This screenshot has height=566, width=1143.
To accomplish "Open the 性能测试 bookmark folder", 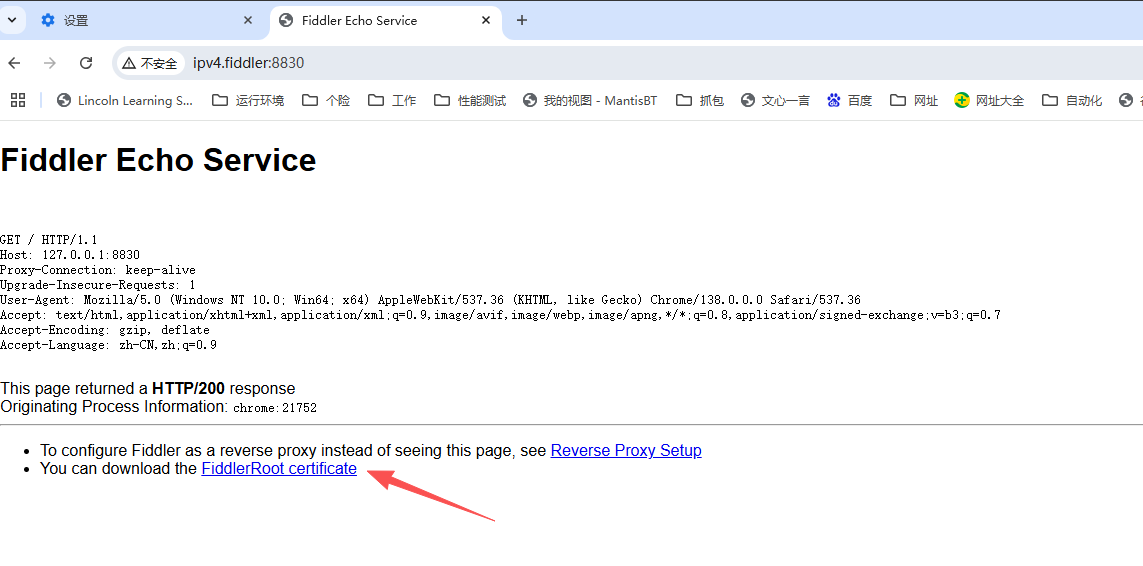I will (469, 101).
